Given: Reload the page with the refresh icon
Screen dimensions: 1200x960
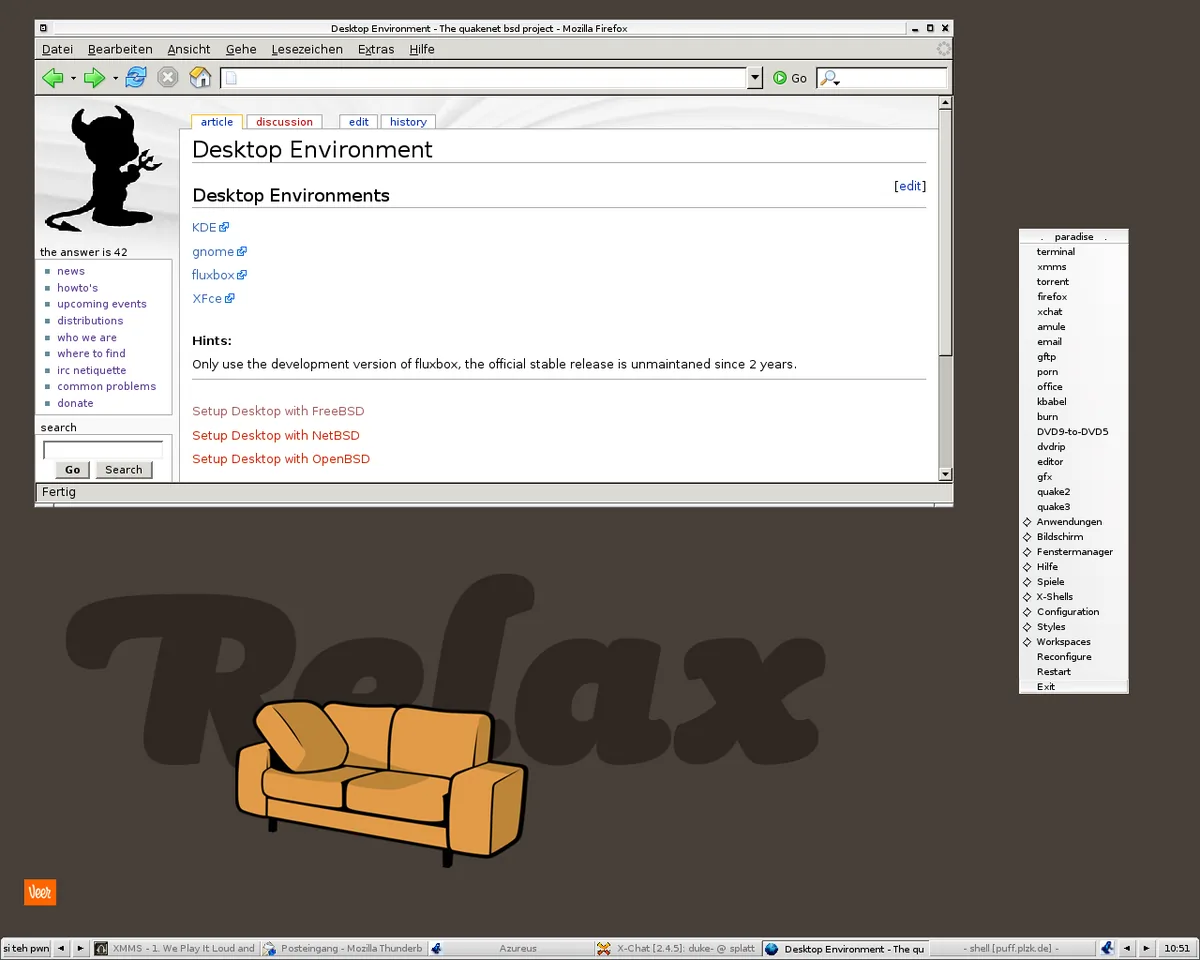Looking at the screenshot, I should [x=136, y=77].
